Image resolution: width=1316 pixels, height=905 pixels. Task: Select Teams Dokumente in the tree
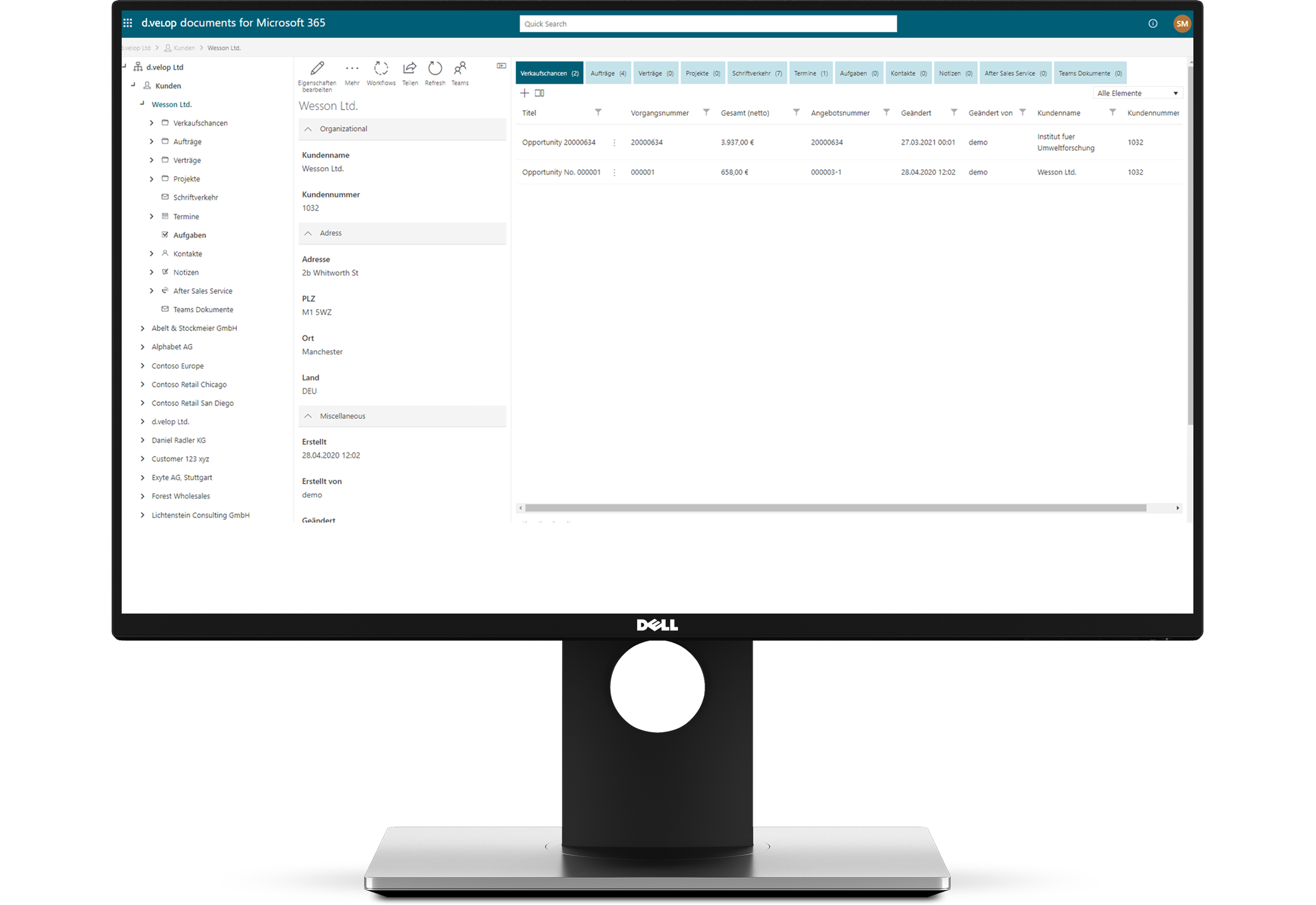[x=203, y=310]
